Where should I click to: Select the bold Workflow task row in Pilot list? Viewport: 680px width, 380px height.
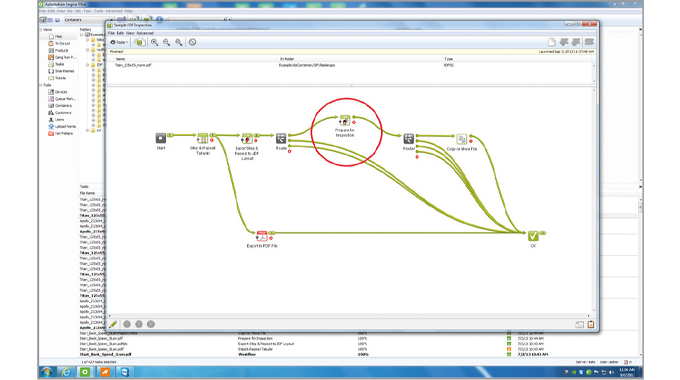(357, 354)
